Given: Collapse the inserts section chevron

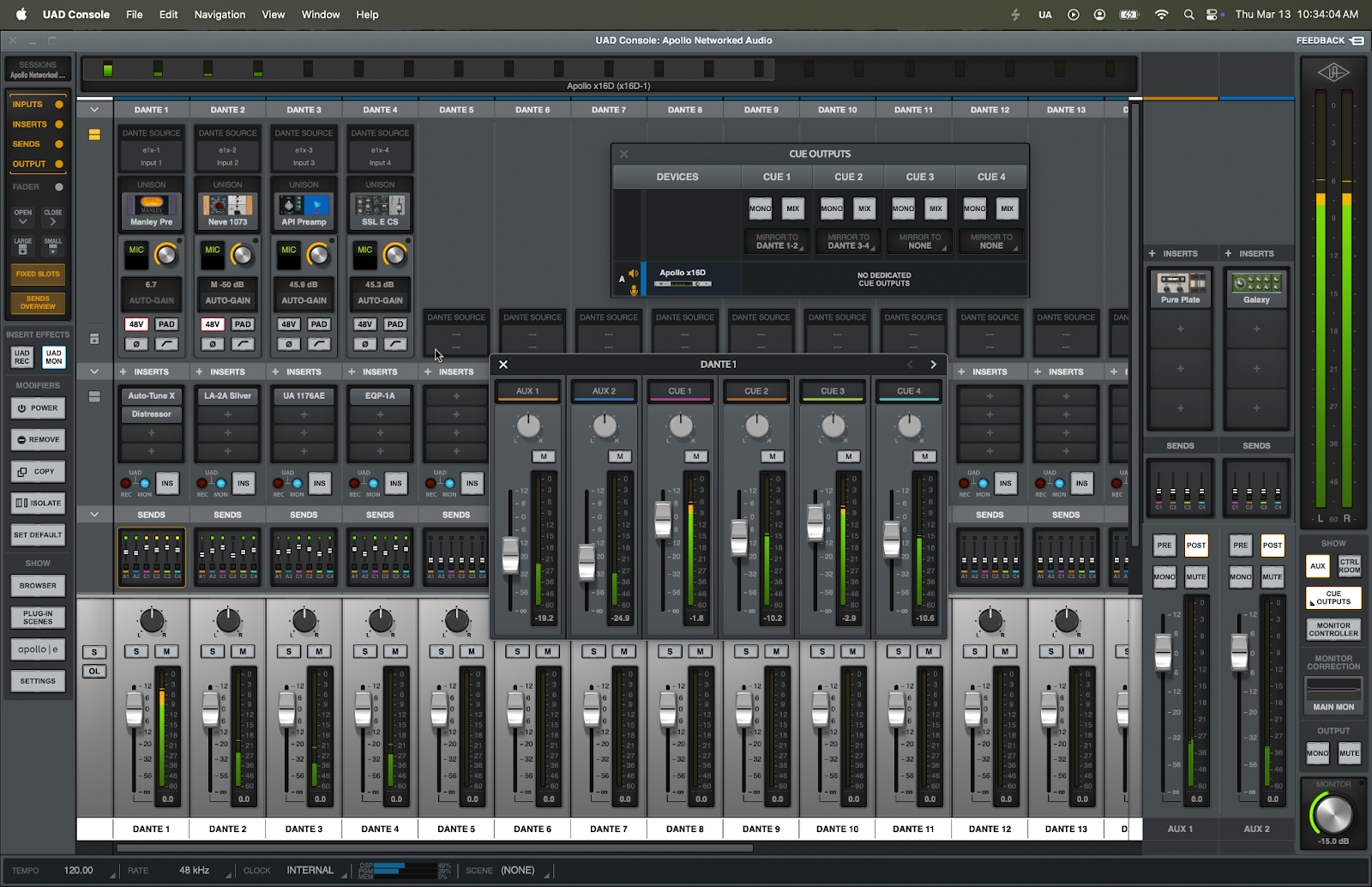Looking at the screenshot, I should 94,371.
